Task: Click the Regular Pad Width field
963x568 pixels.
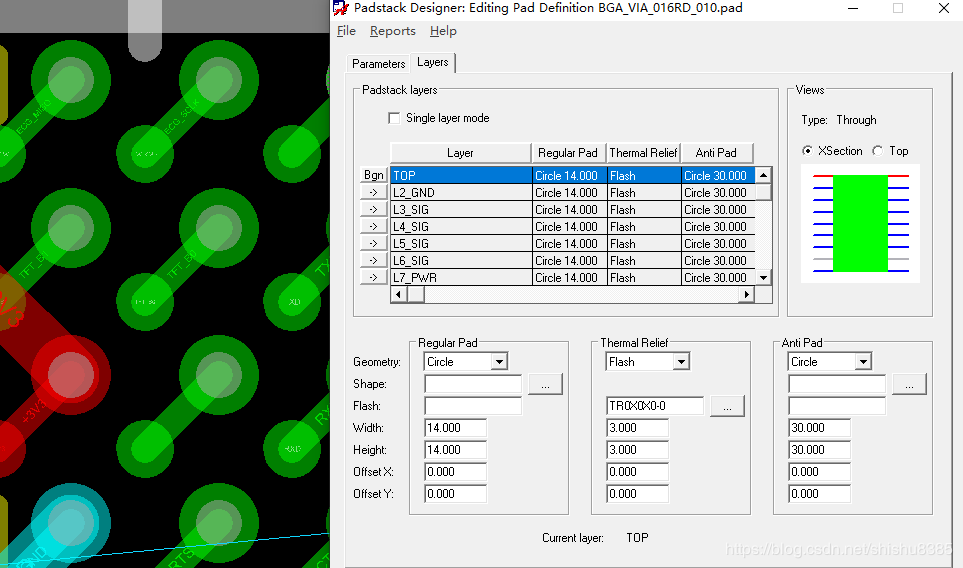Action: pos(455,428)
